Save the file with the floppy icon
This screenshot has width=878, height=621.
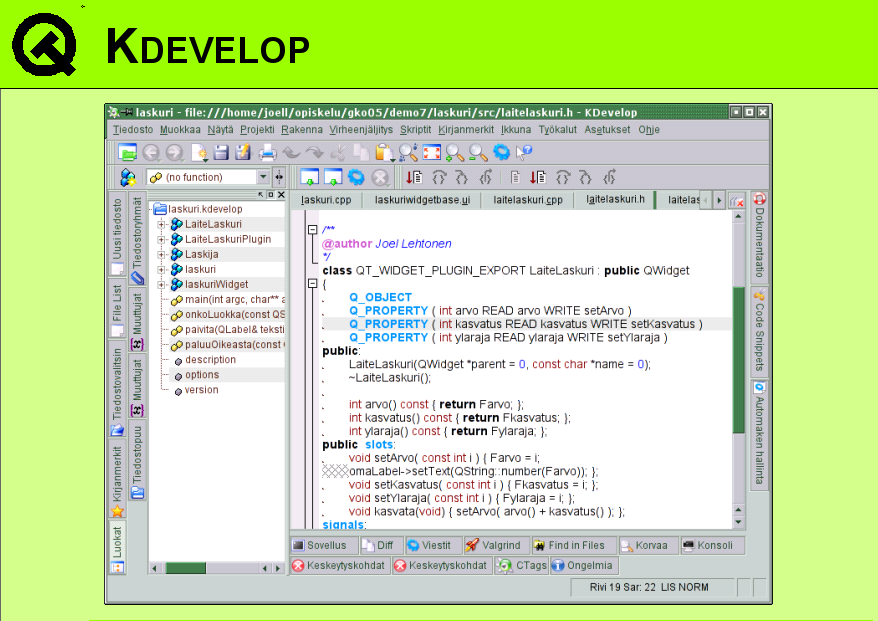[222, 152]
